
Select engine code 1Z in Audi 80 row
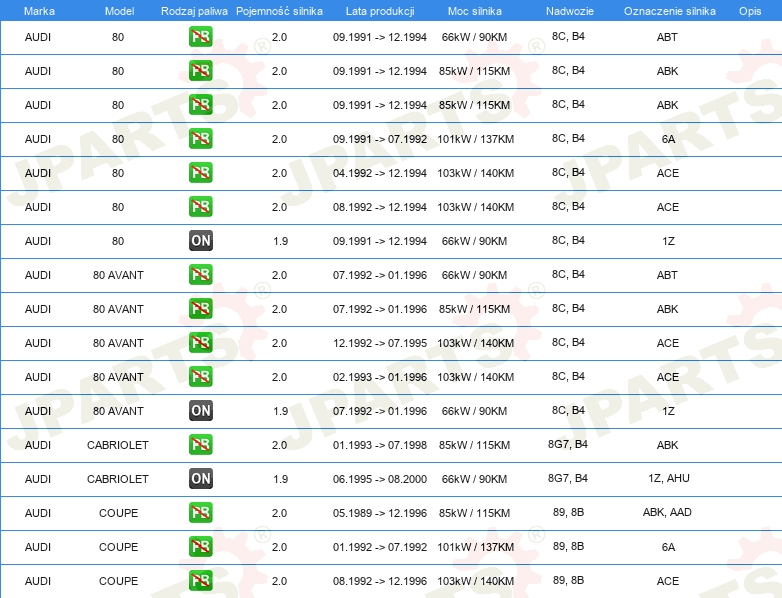tap(668, 241)
